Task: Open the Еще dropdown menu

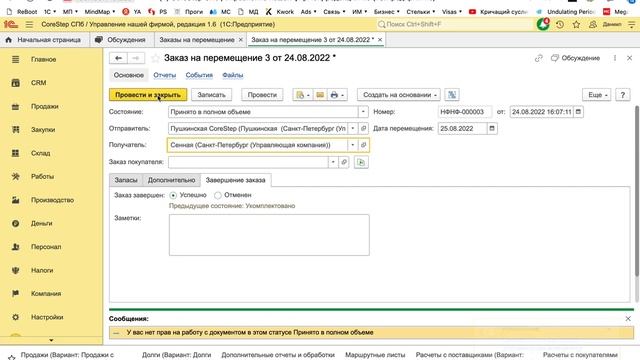Action: pyautogui.click(x=597, y=95)
